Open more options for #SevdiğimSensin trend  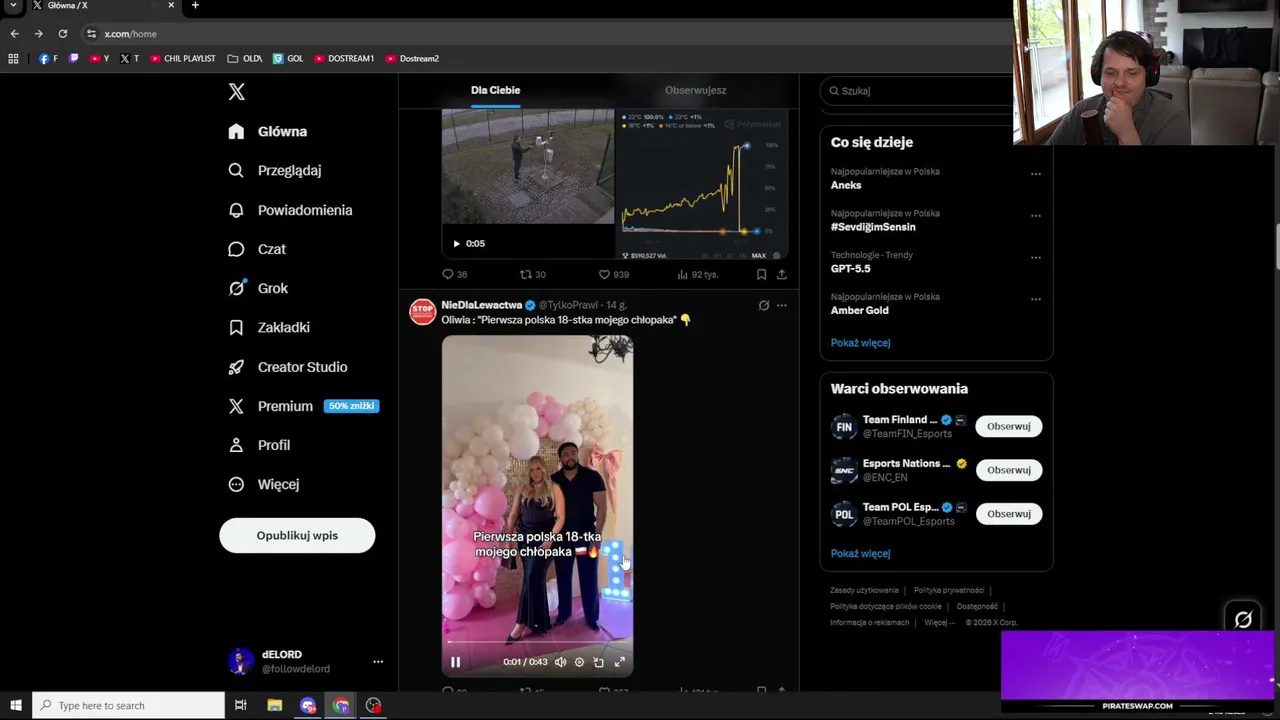(1035, 216)
